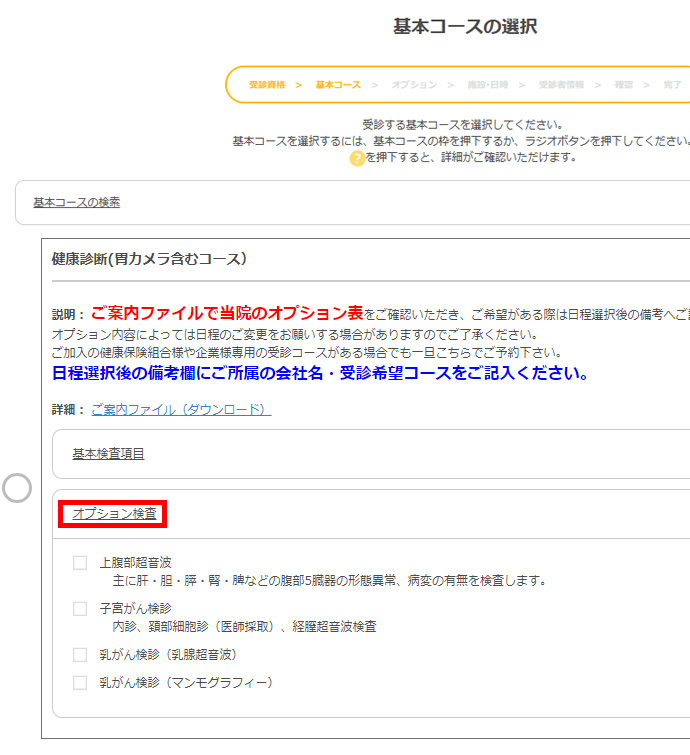Select the 確認 step in breadcrumb

pyautogui.click(x=624, y=85)
